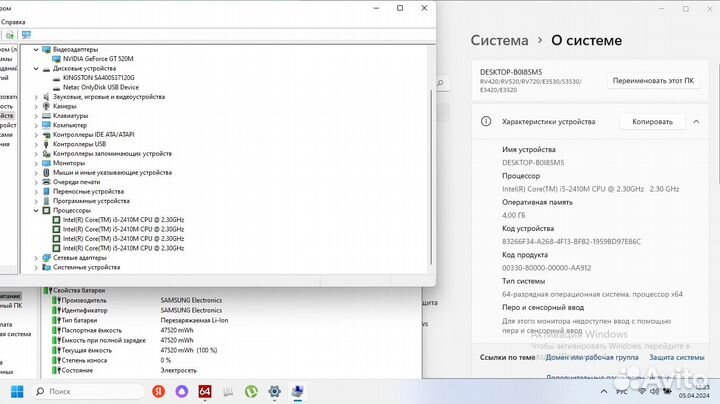Image resolution: width=720 pixels, height=404 pixels.
Task: Click Электросеть battery state value
Action: (179, 370)
